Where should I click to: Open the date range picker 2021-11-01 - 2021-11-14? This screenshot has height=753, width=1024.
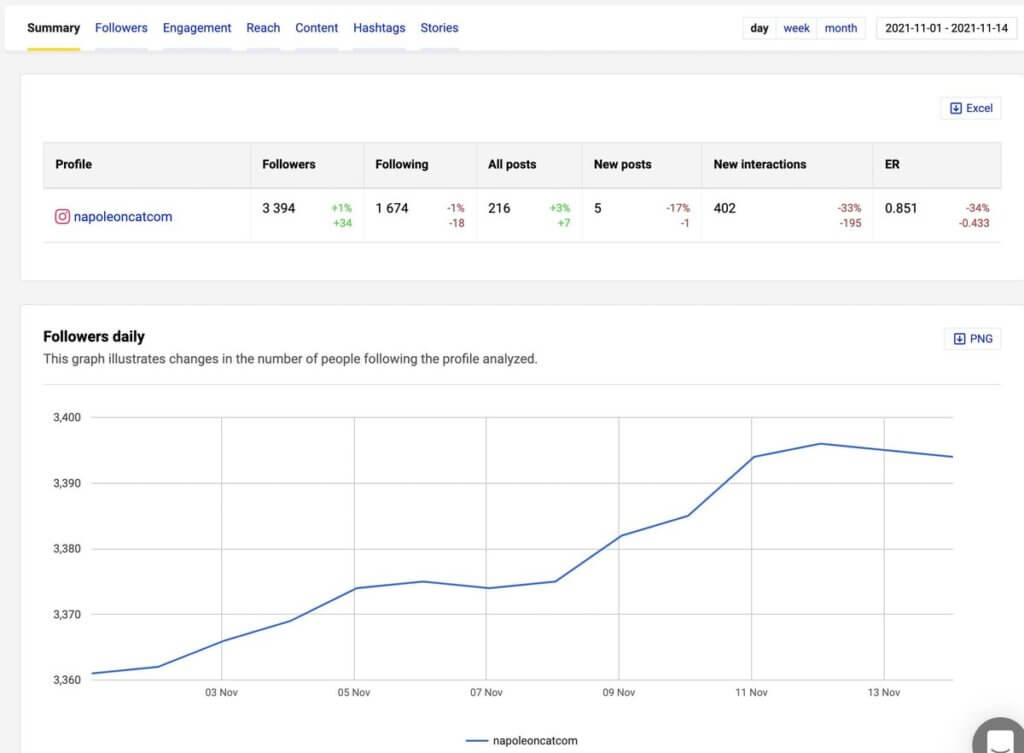coord(946,28)
